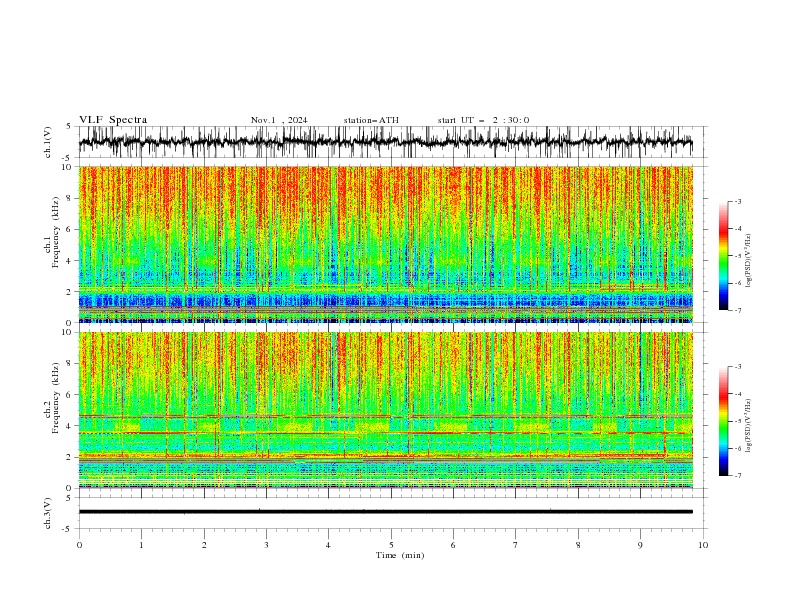Click the '6' kHz tick of ch.1 spectrogram

point(70,230)
